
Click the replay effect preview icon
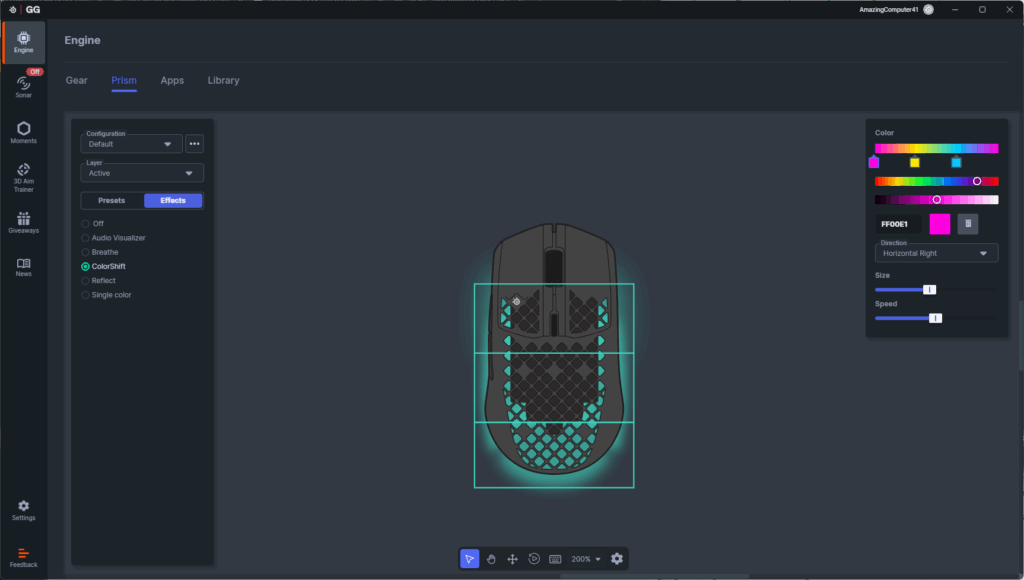(x=534, y=559)
